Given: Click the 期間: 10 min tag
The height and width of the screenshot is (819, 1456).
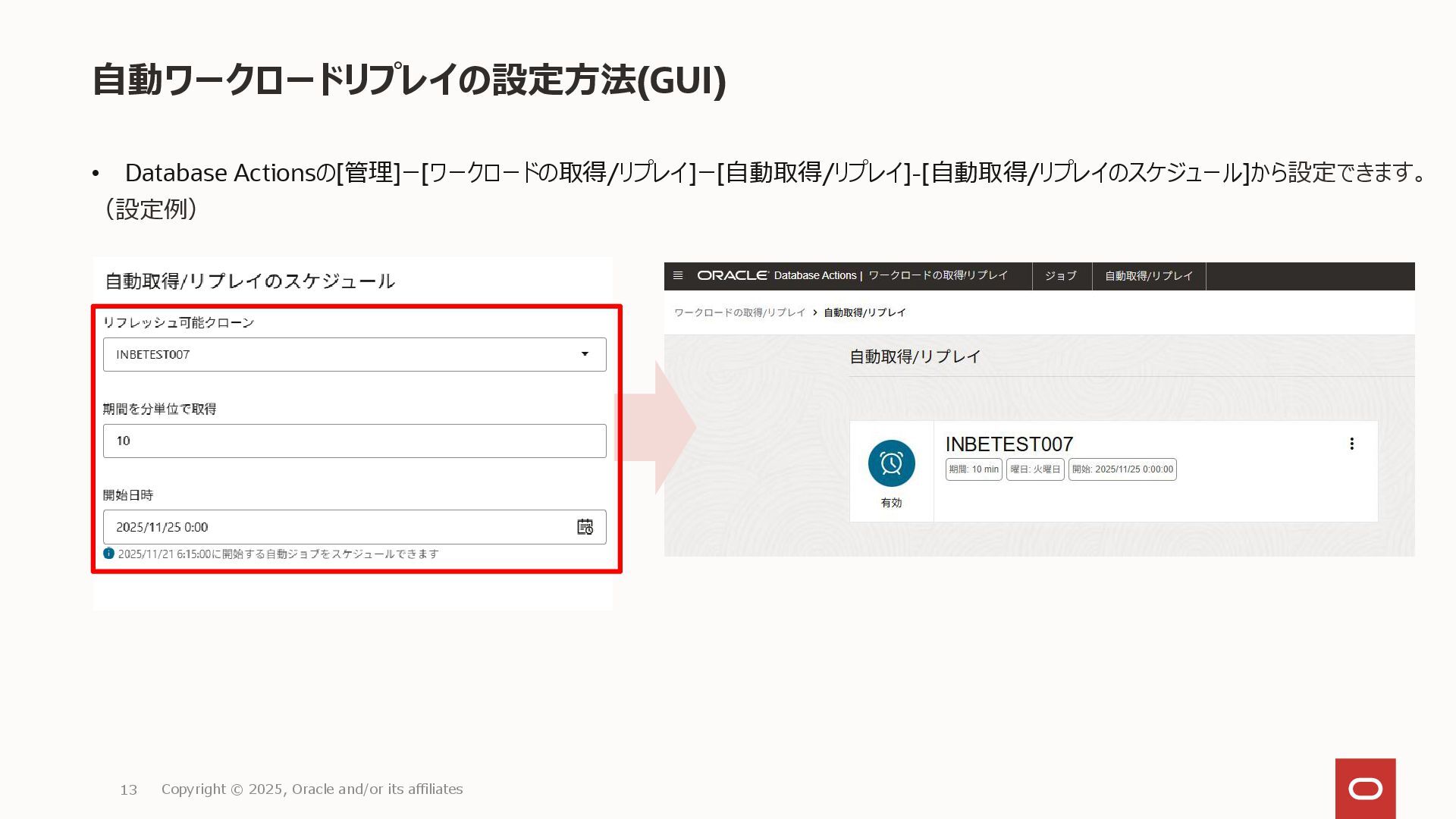Looking at the screenshot, I should pos(974,469).
